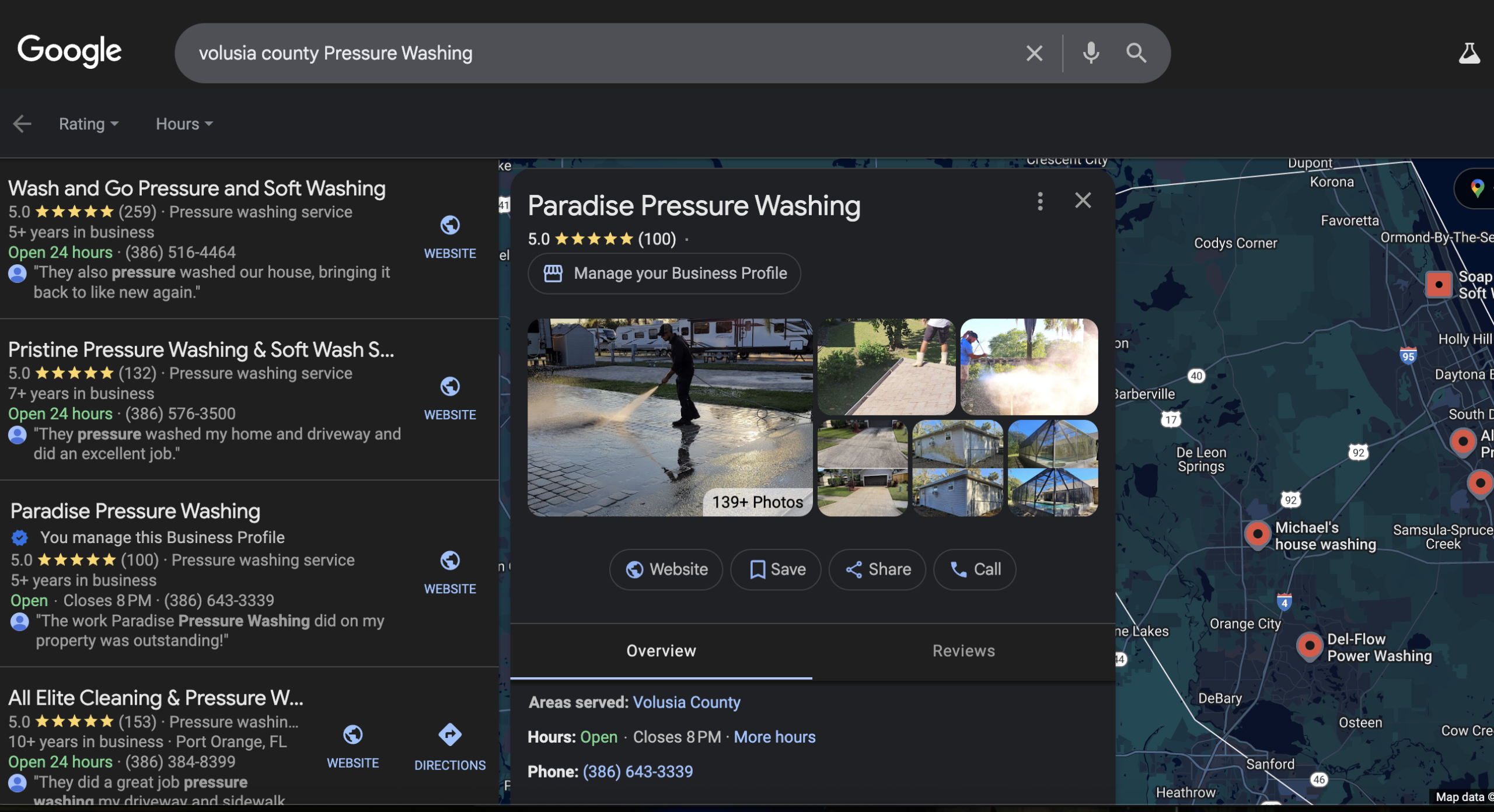Open three-dot menu in Paradise panel

[x=1040, y=201]
